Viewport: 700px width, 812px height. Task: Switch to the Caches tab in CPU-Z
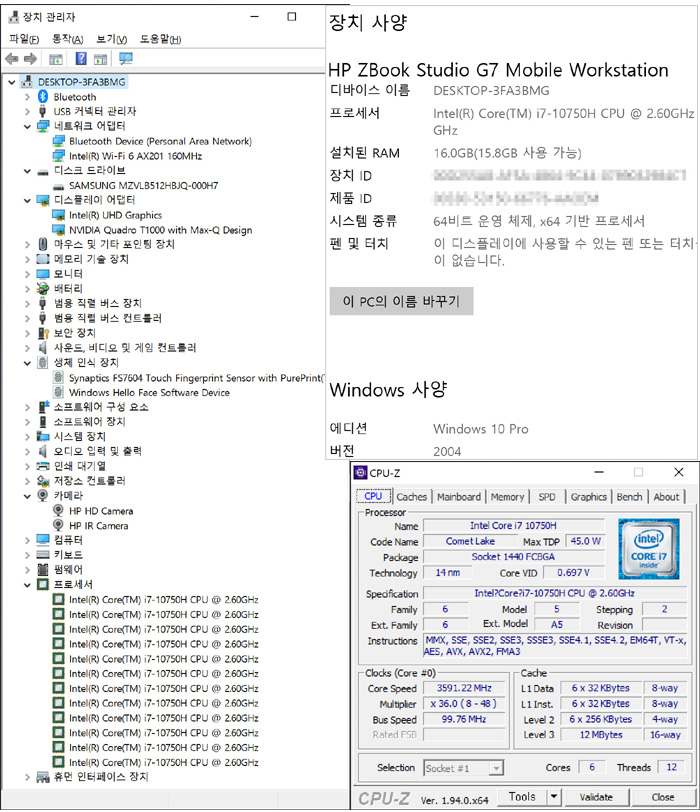pyautogui.click(x=412, y=497)
